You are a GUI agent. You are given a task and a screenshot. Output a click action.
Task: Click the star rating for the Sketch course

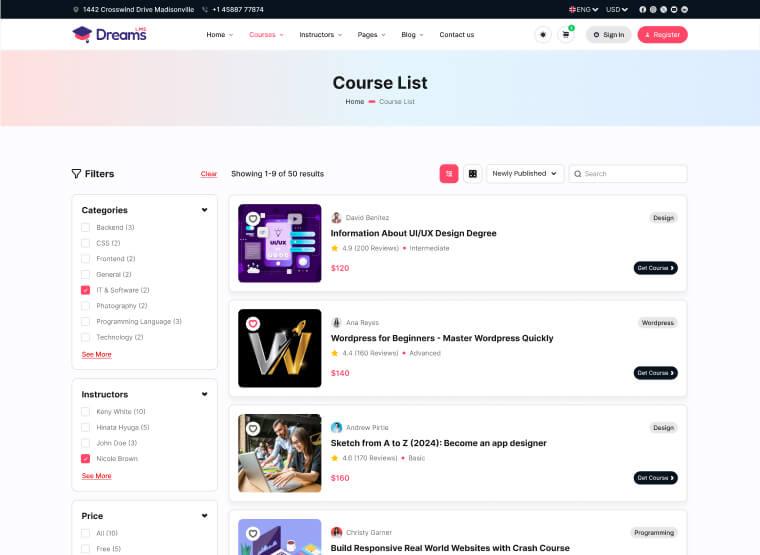[334, 458]
